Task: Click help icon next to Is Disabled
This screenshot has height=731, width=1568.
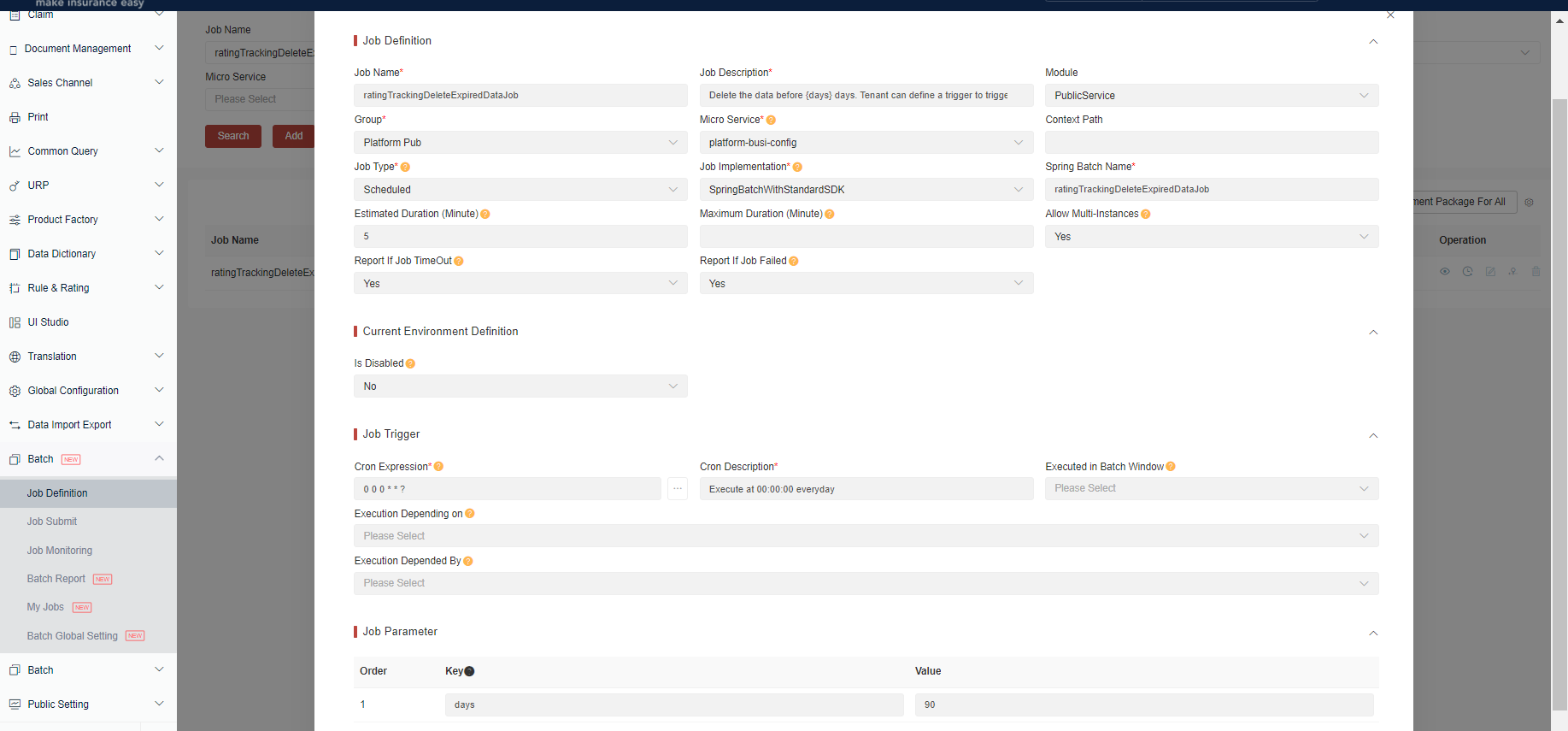Action: [x=410, y=364]
